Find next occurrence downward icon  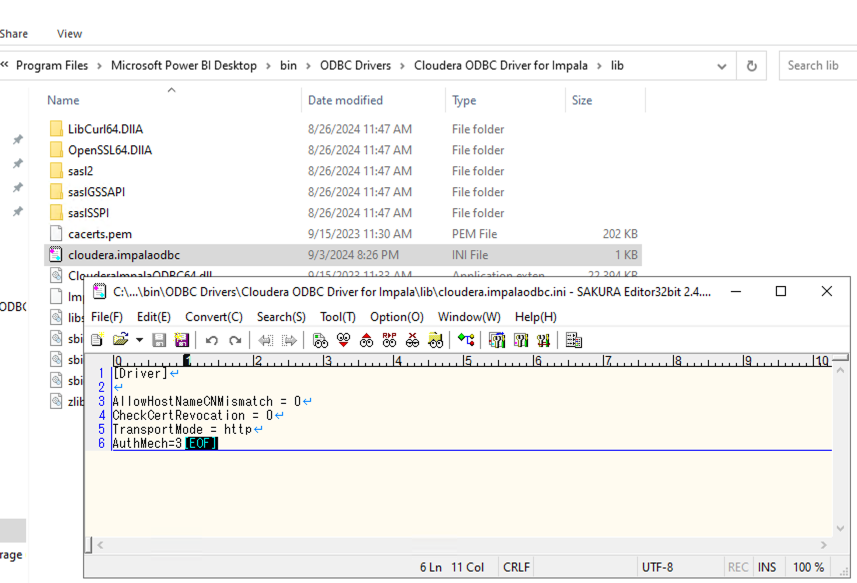(x=343, y=340)
